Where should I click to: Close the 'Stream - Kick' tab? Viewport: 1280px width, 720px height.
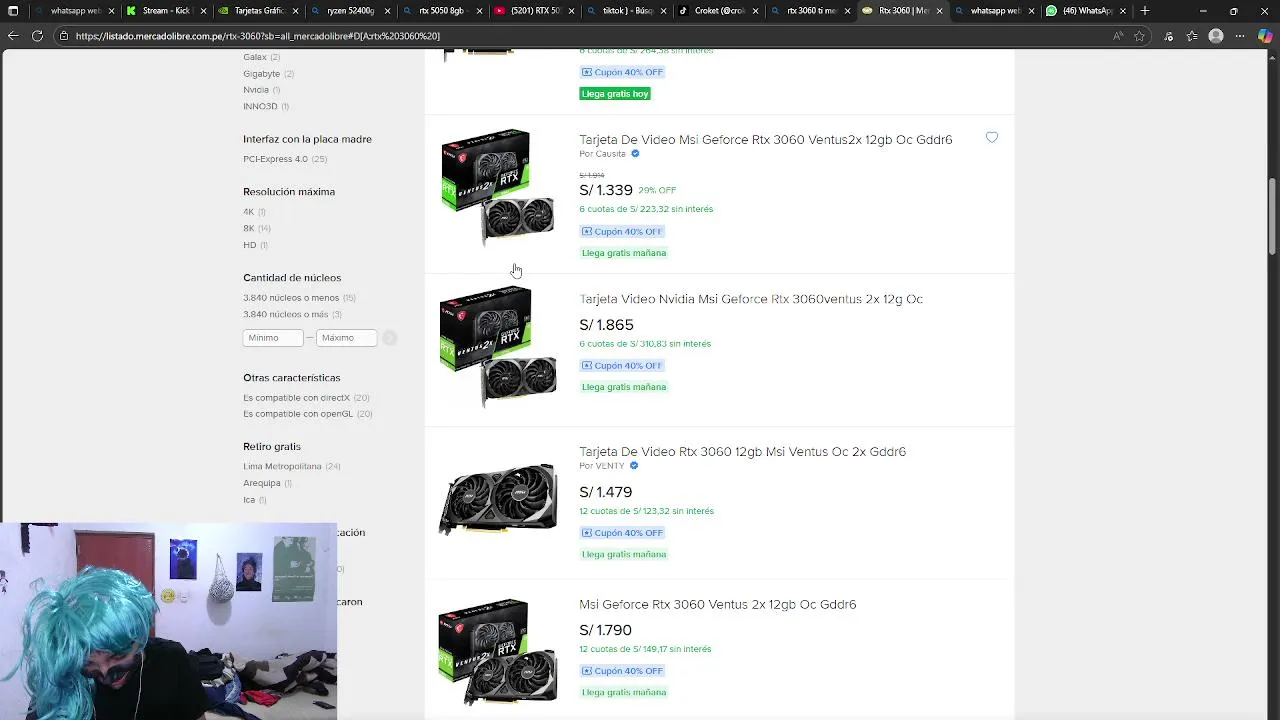[x=204, y=11]
